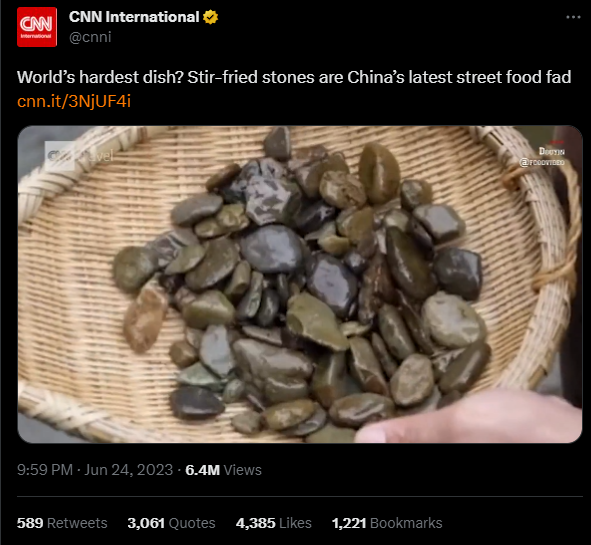Open the CNN International display name
Image resolution: width=591 pixels, height=545 pixels.
tap(134, 17)
